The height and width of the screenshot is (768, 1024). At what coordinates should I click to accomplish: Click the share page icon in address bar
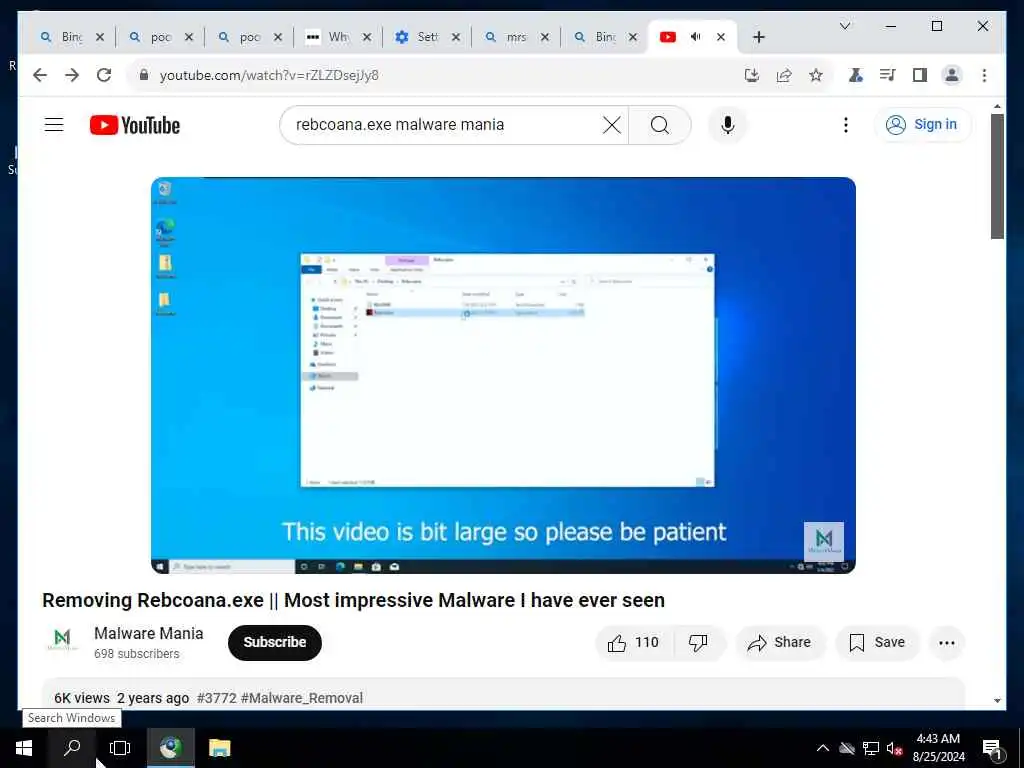tap(784, 75)
